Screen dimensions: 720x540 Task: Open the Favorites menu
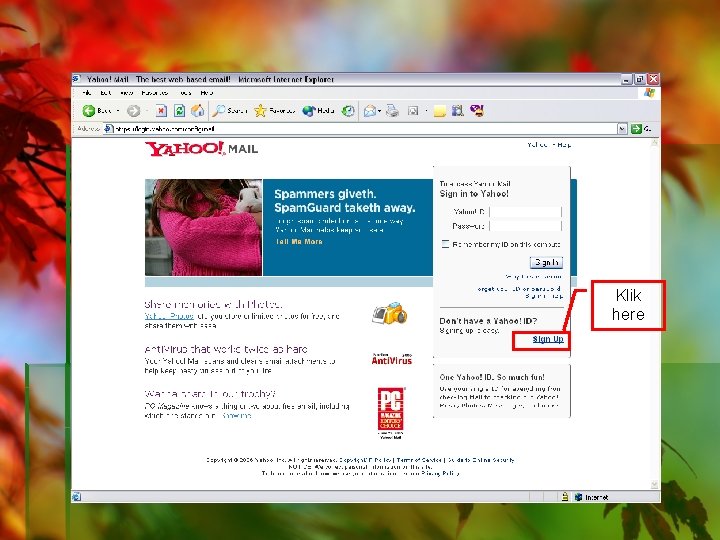[155, 93]
